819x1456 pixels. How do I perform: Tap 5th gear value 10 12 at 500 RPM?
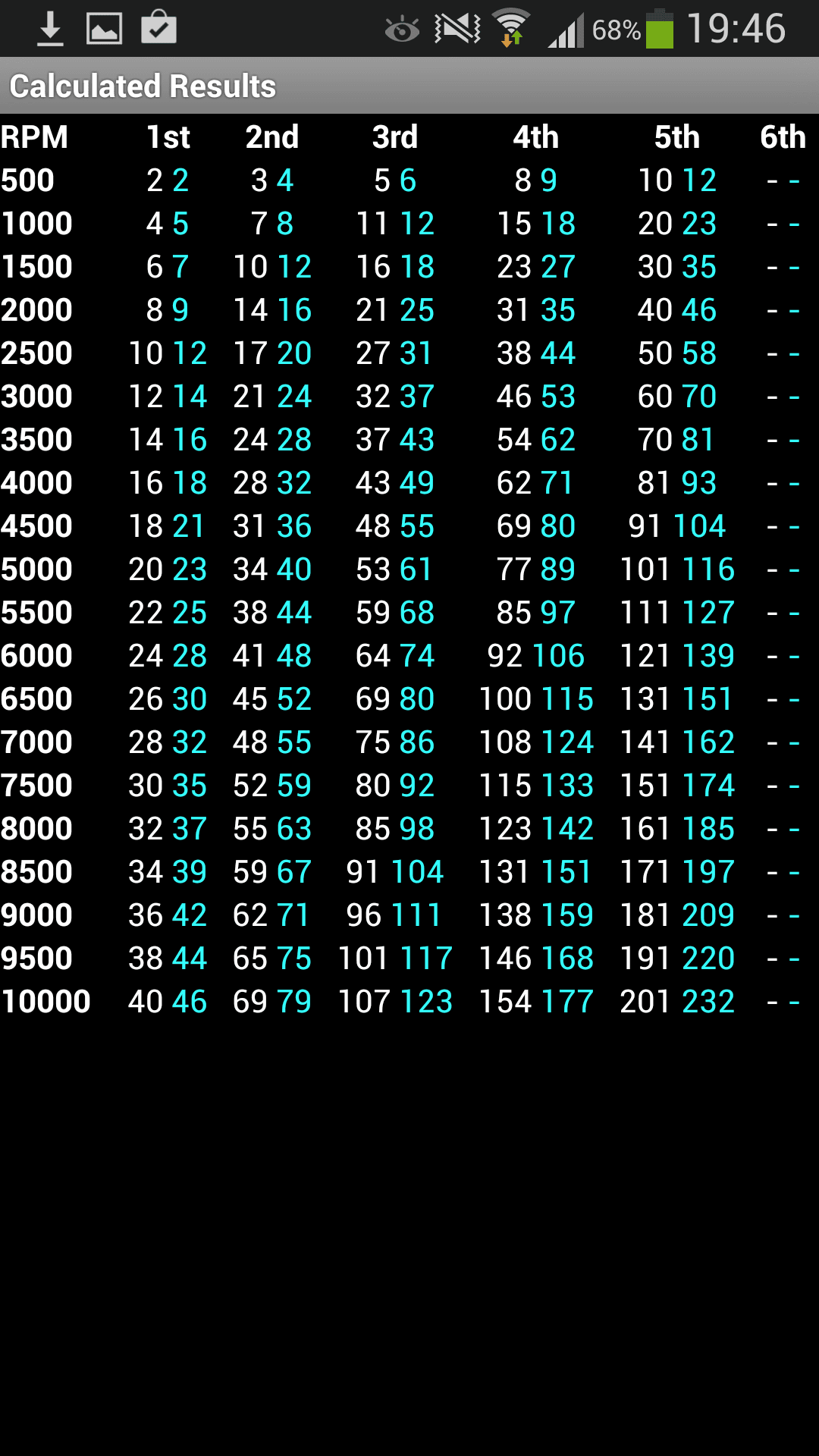coord(677,180)
